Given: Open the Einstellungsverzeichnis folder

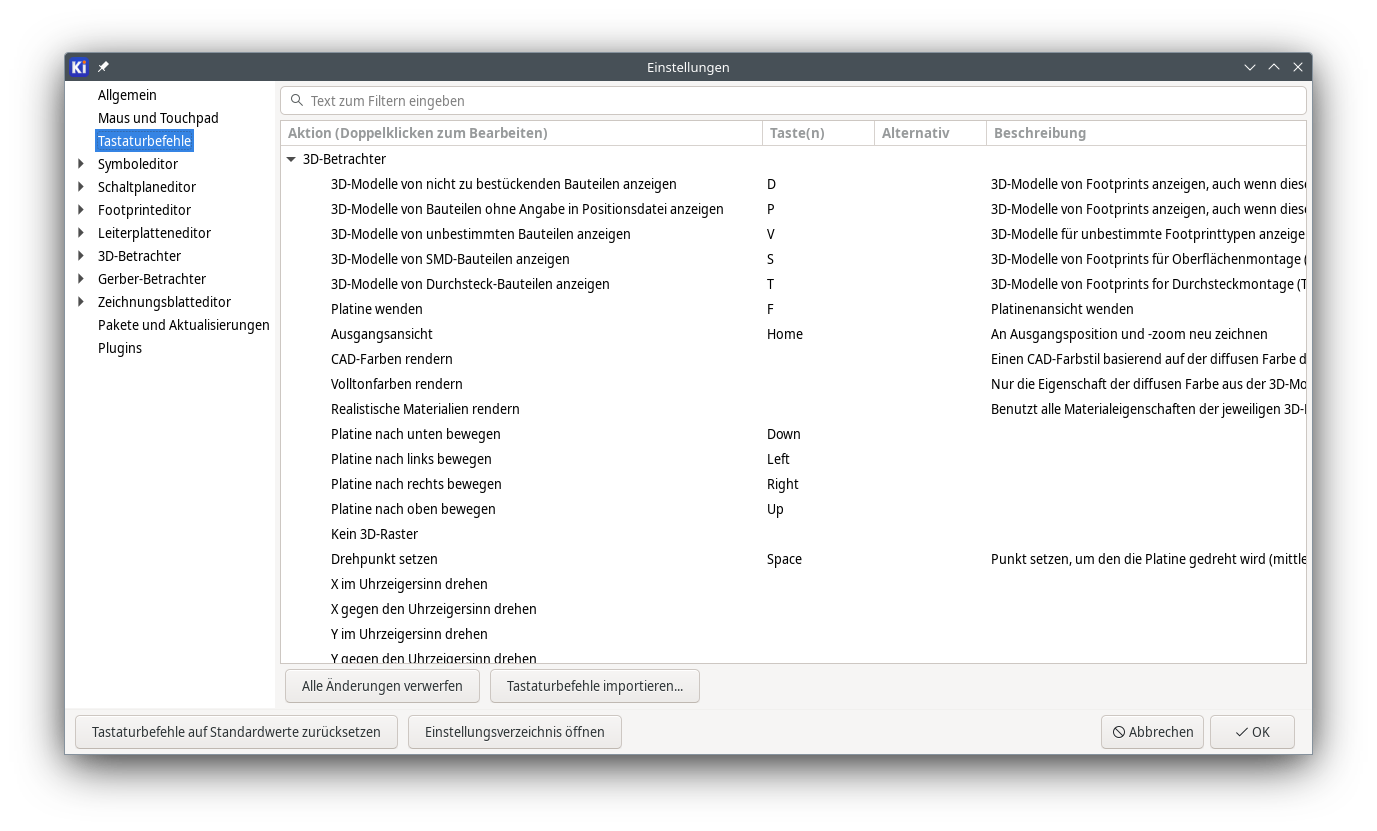Looking at the screenshot, I should [x=514, y=731].
